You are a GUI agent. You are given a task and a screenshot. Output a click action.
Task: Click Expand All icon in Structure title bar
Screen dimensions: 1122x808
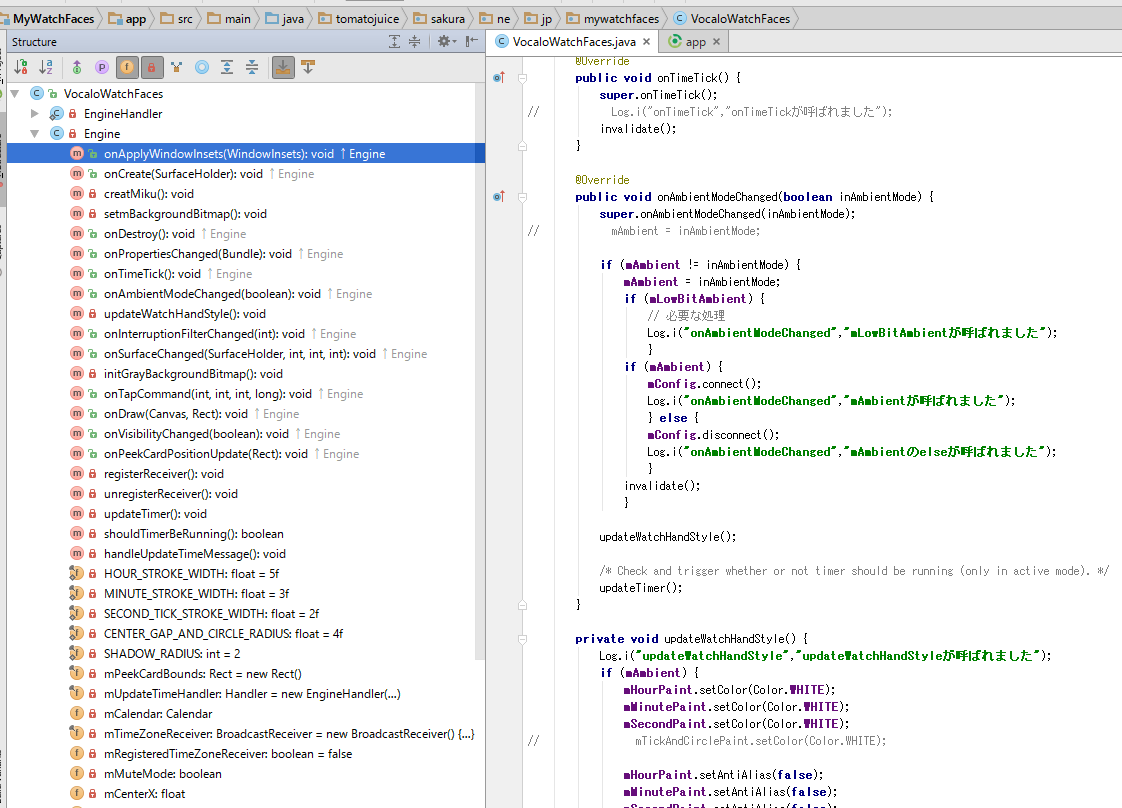394,41
